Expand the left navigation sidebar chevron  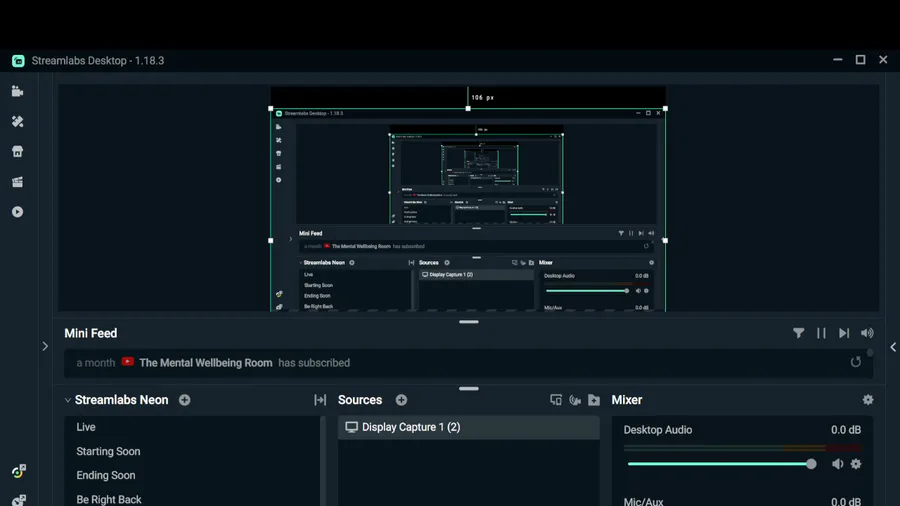[x=45, y=346]
